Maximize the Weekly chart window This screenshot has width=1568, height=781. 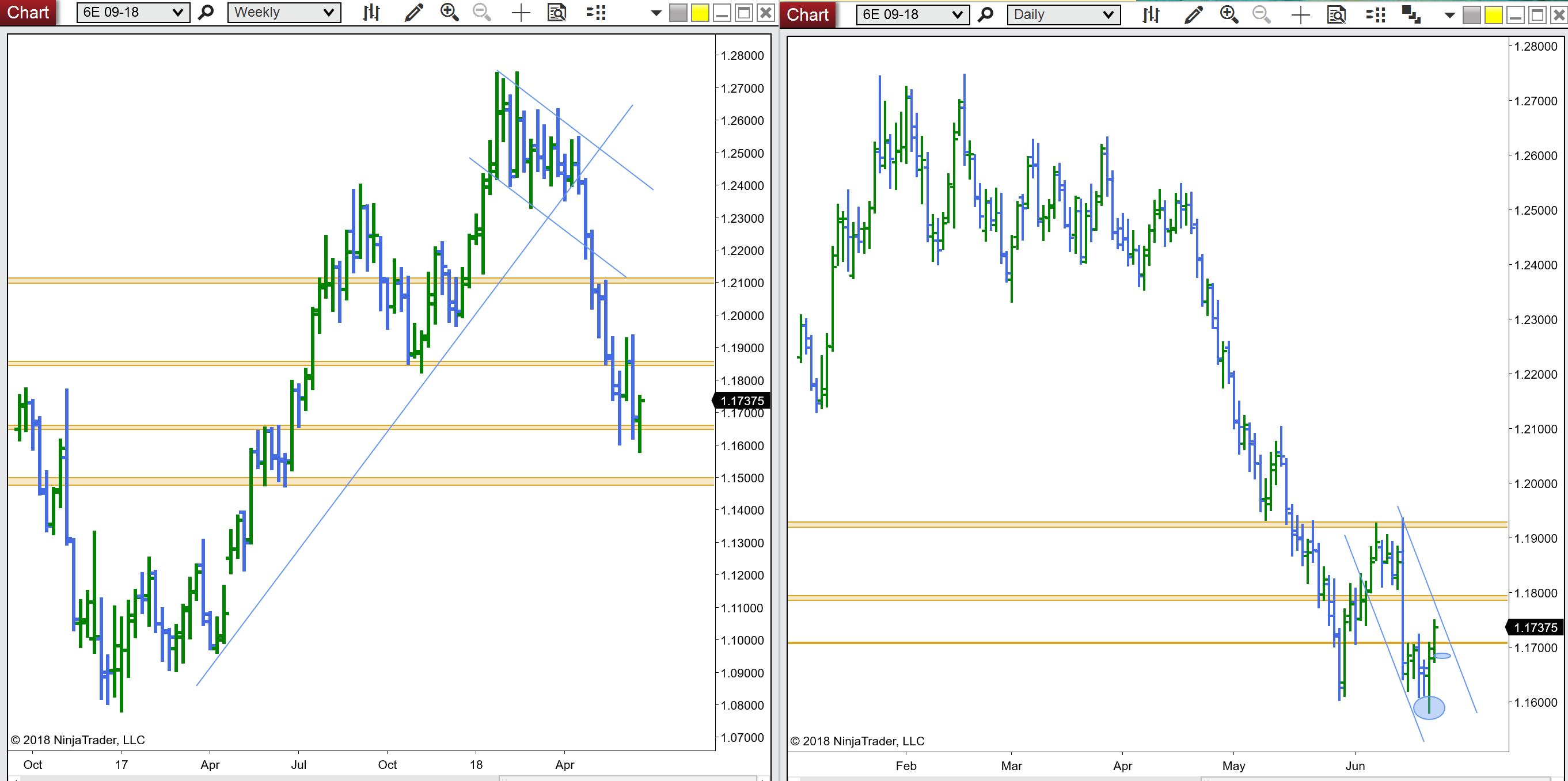coord(744,13)
